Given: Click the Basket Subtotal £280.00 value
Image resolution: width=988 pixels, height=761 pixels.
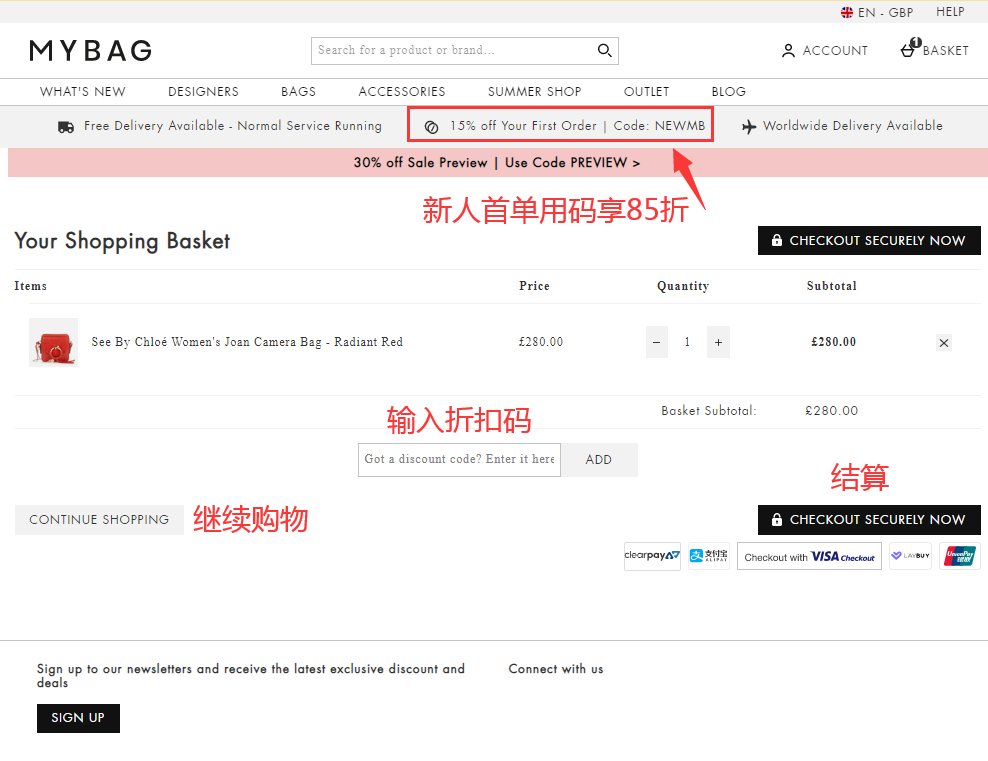Looking at the screenshot, I should [x=832, y=411].
